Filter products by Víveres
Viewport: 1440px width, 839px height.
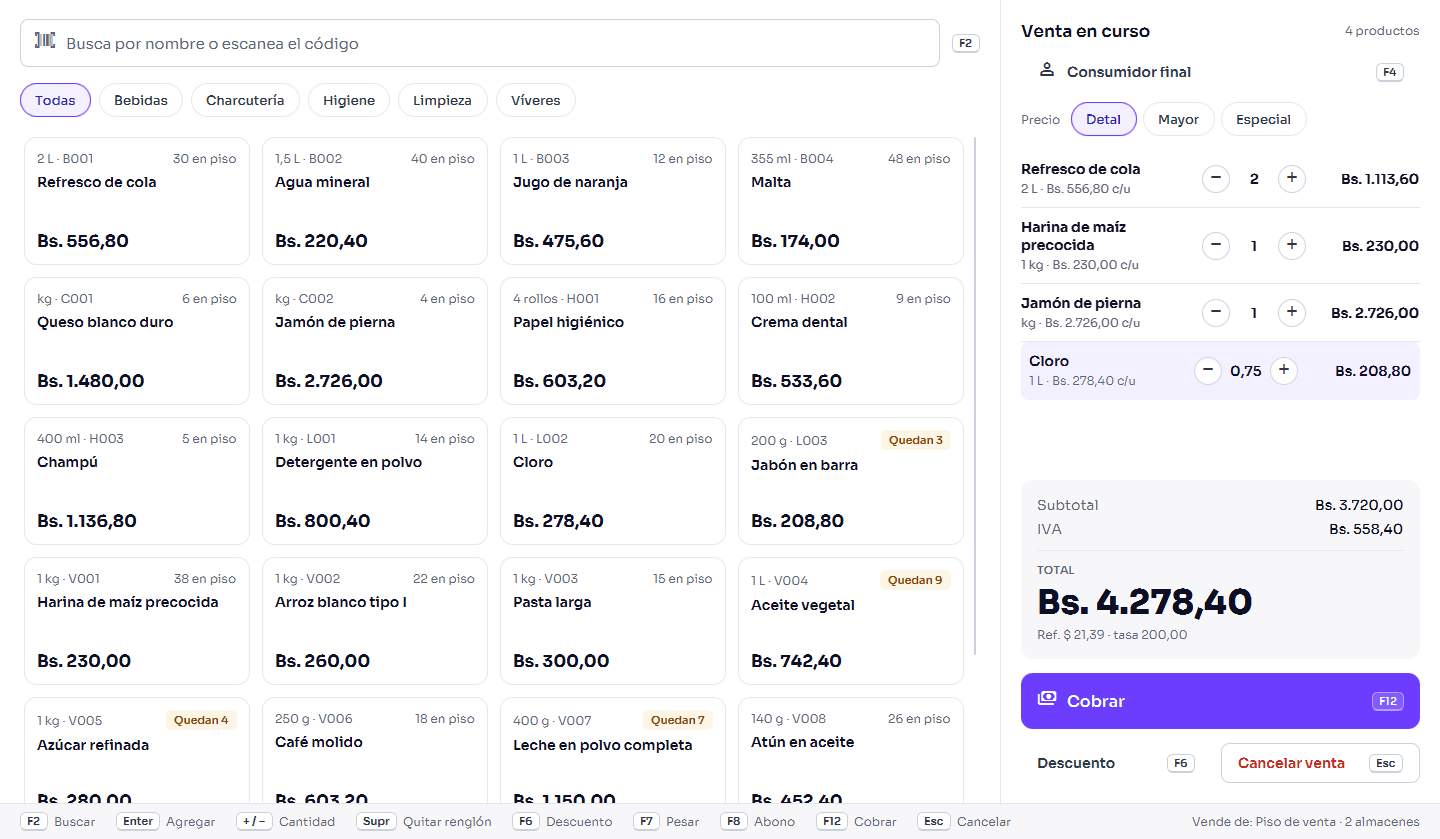tap(536, 100)
